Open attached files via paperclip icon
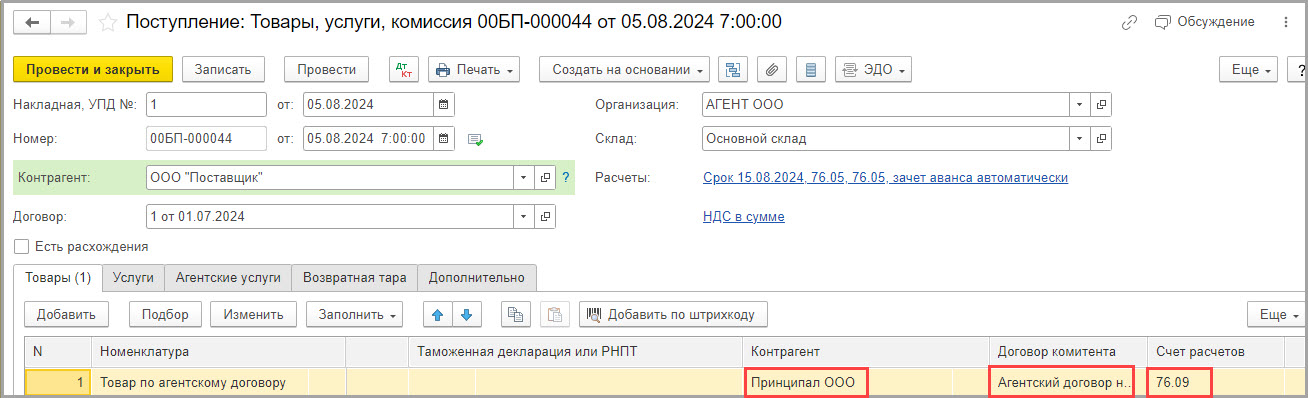 point(771,69)
